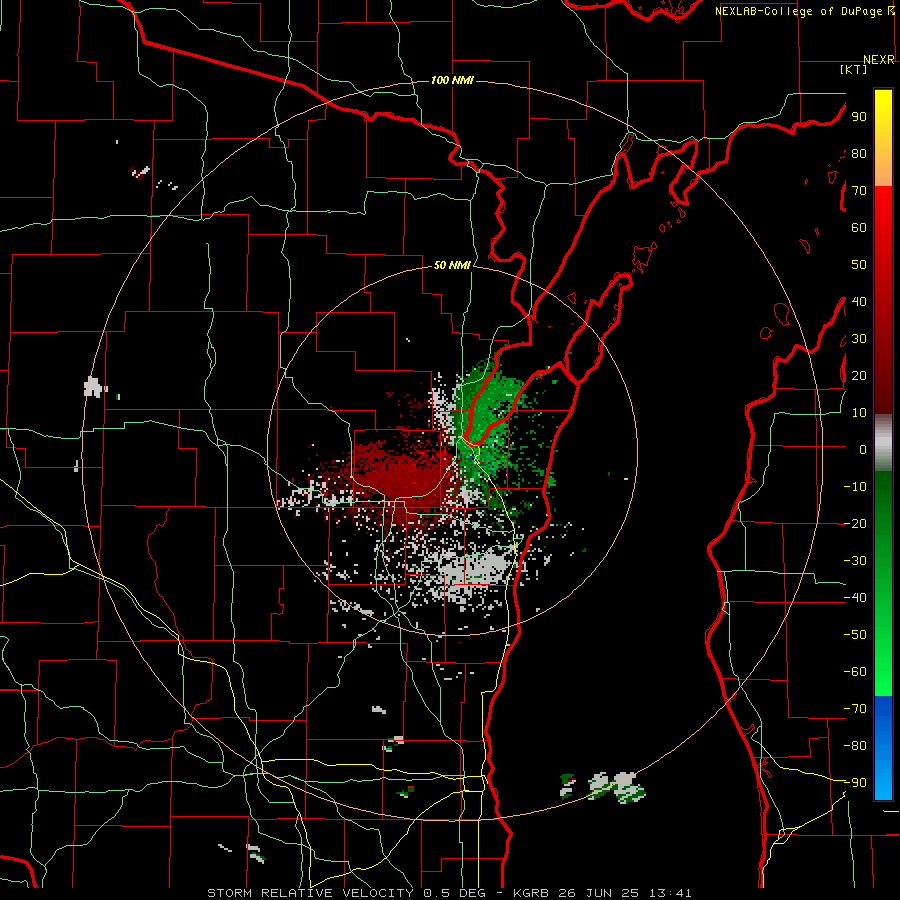
Task: Pick the gray zero-velocity color bar segment
Action: (x=883, y=442)
